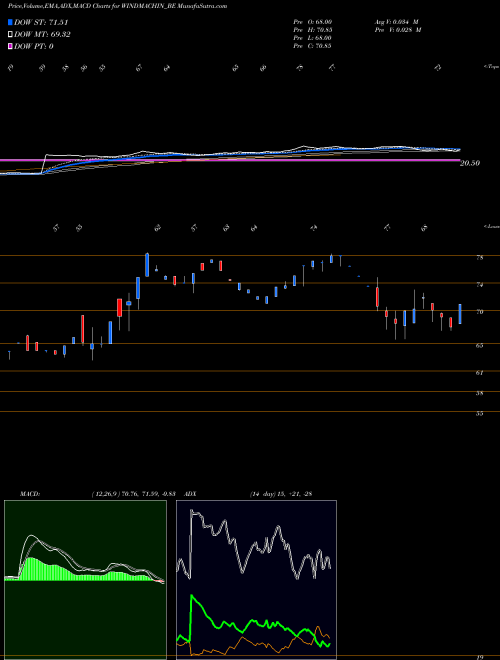
Task: Click the 20.50 label on the magenta line
Action: tap(470, 163)
